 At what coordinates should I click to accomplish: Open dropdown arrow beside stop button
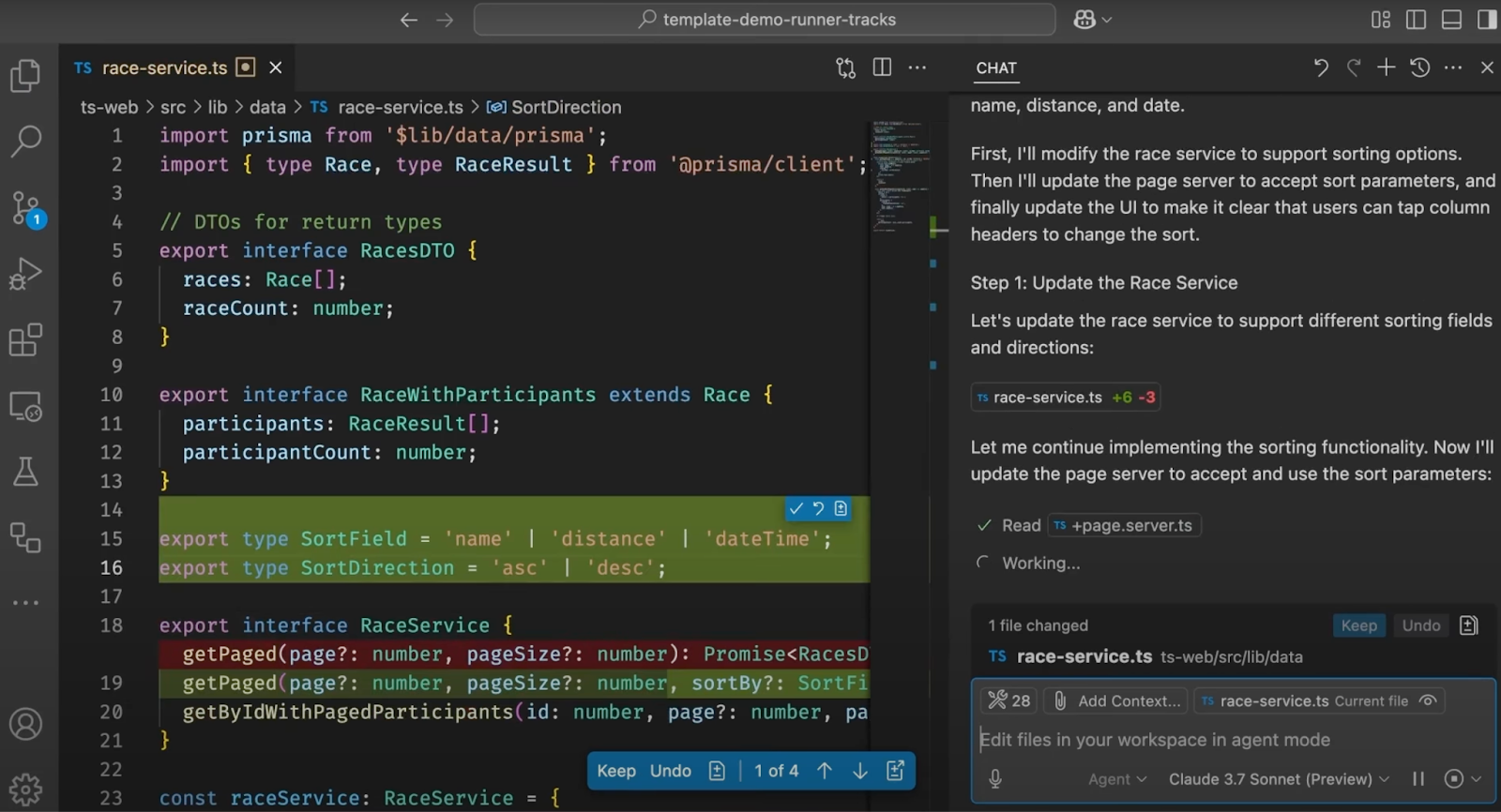(1477, 779)
